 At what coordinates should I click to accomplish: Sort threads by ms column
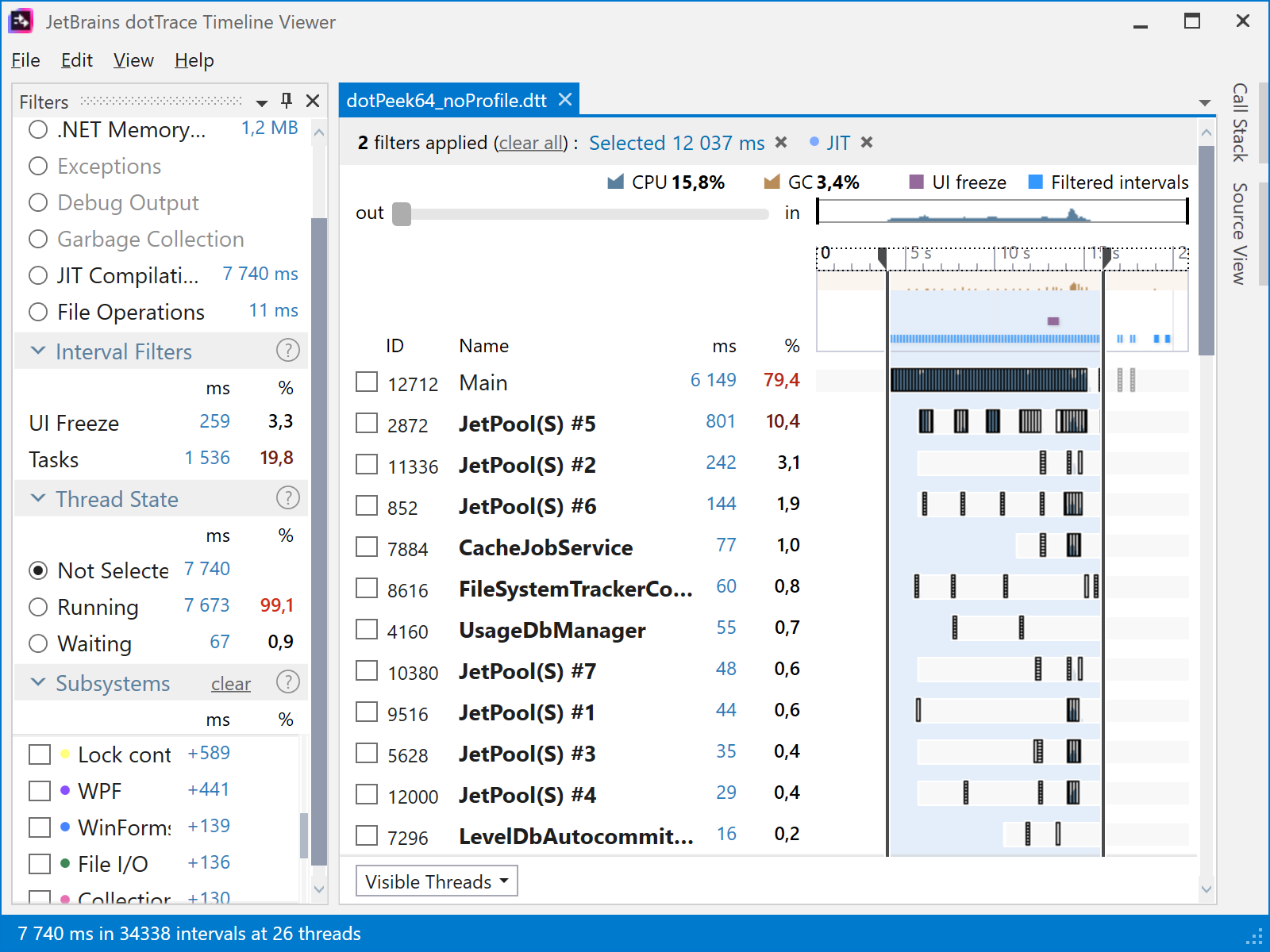724,346
